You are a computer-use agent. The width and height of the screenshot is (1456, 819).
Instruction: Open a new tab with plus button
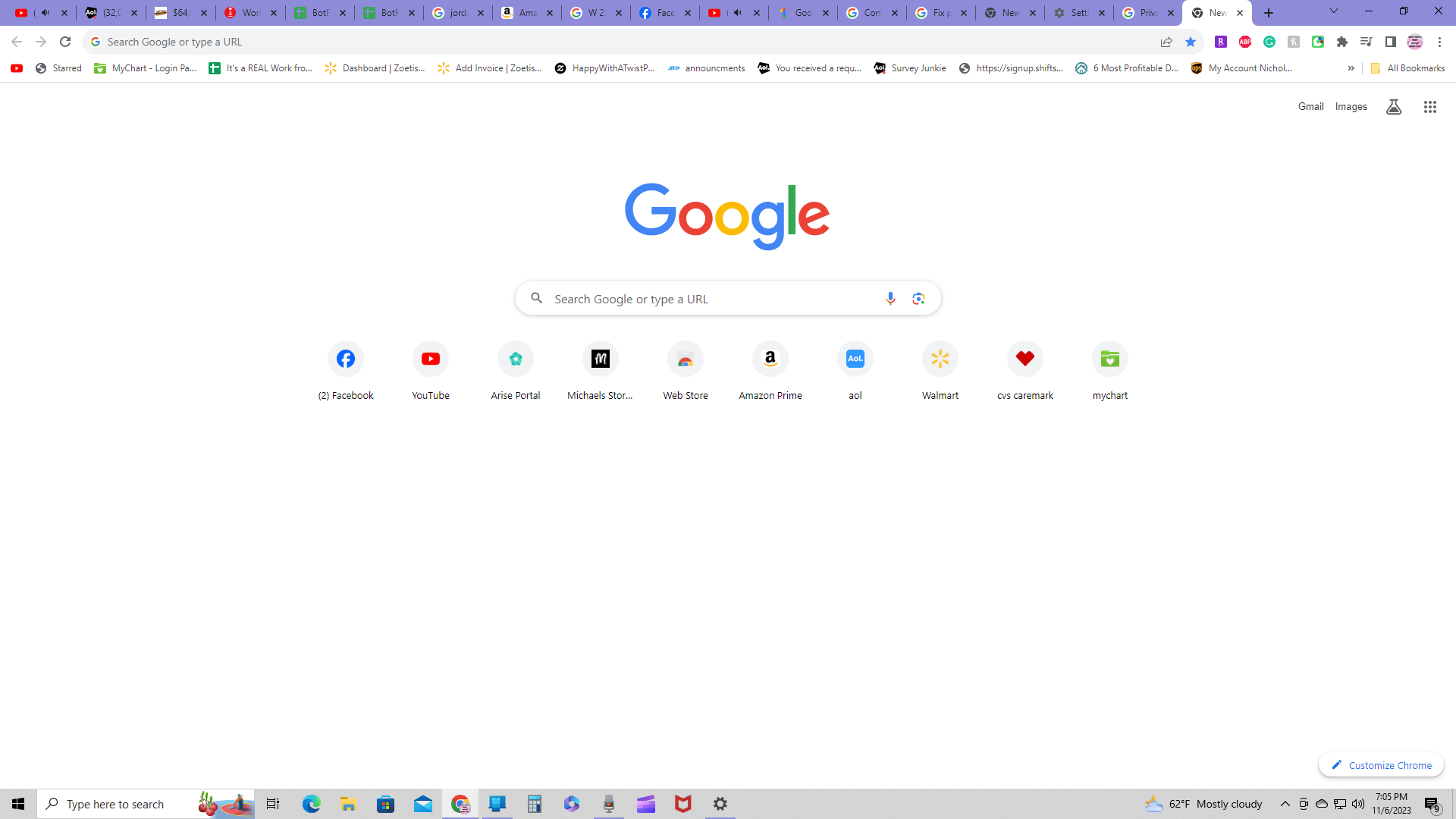tap(1269, 13)
